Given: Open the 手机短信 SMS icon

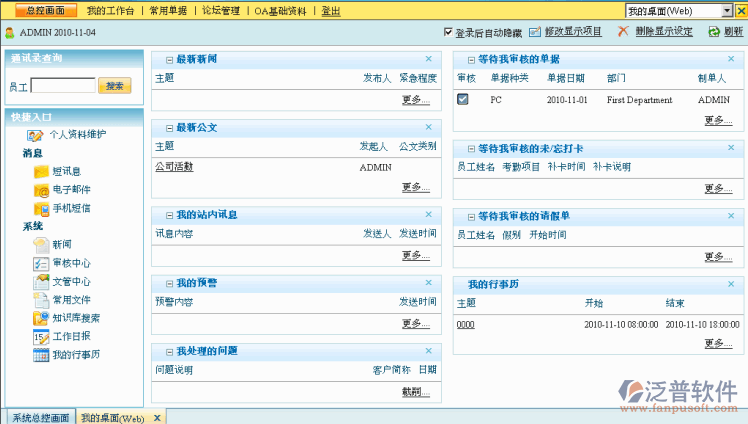Looking at the screenshot, I should 41,208.
